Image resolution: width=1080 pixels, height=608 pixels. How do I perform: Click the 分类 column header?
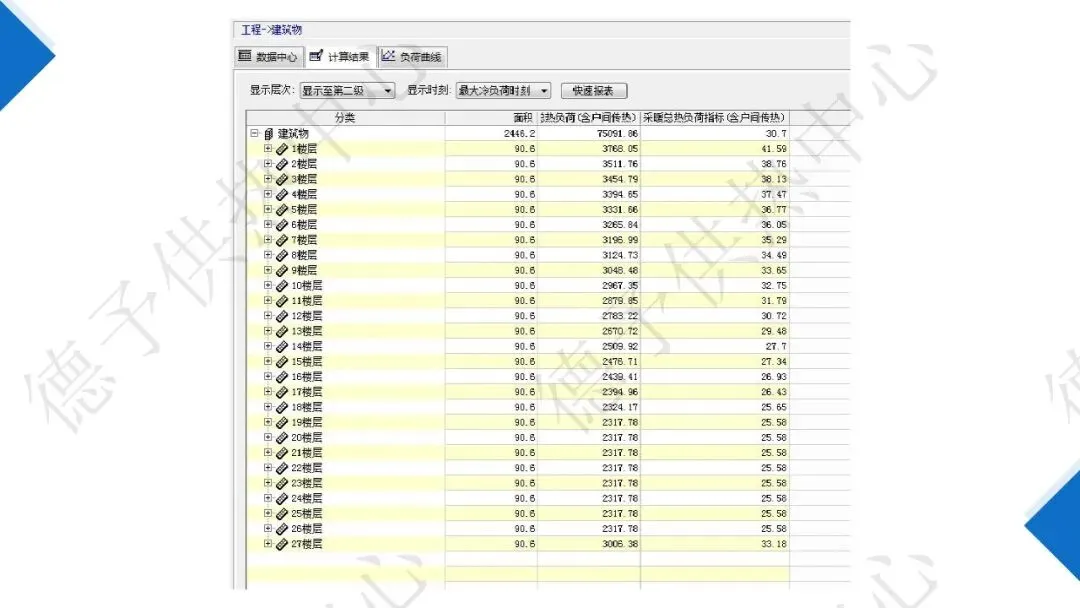[x=345, y=118]
